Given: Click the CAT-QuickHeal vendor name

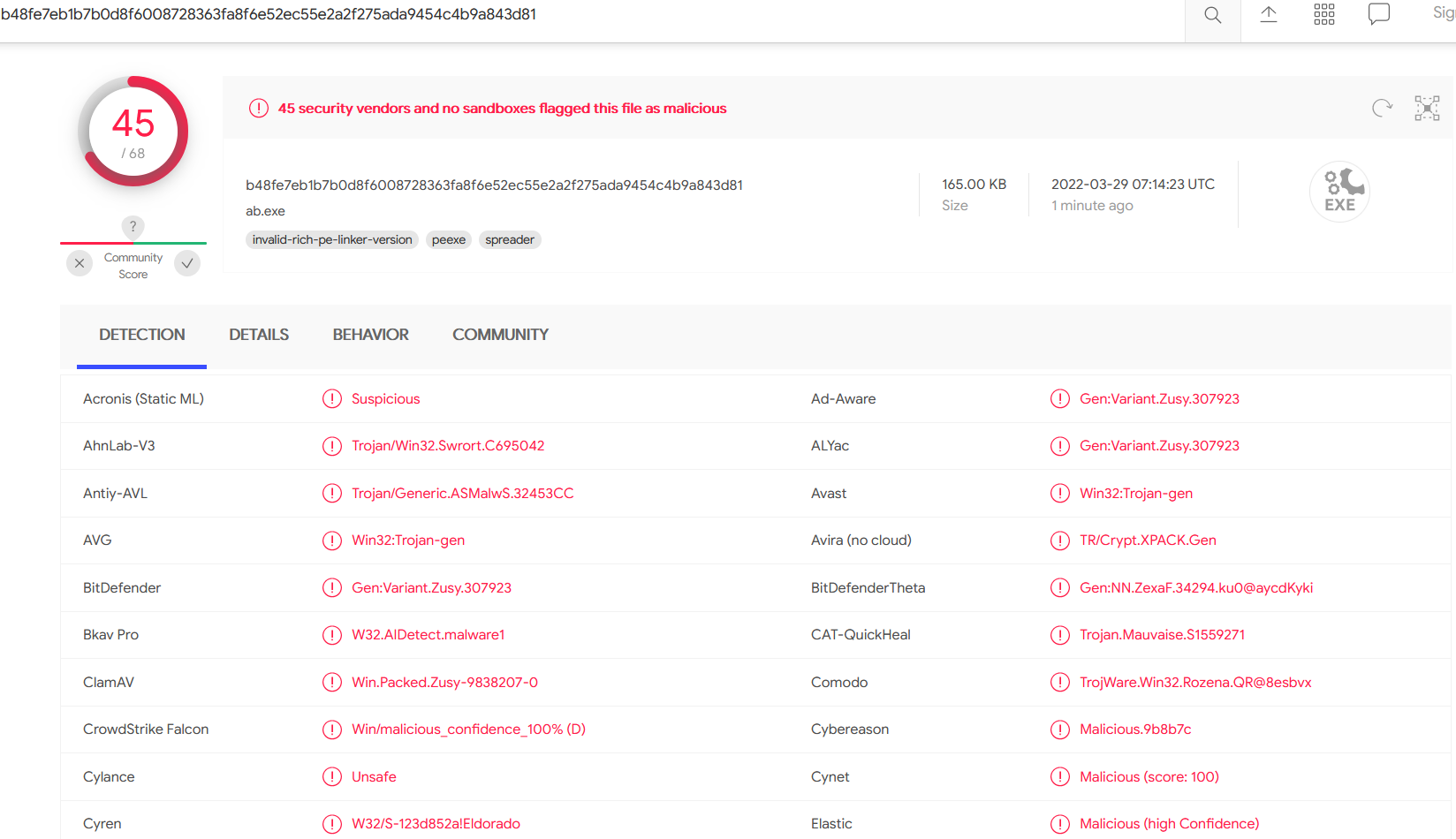Looking at the screenshot, I should click(861, 635).
